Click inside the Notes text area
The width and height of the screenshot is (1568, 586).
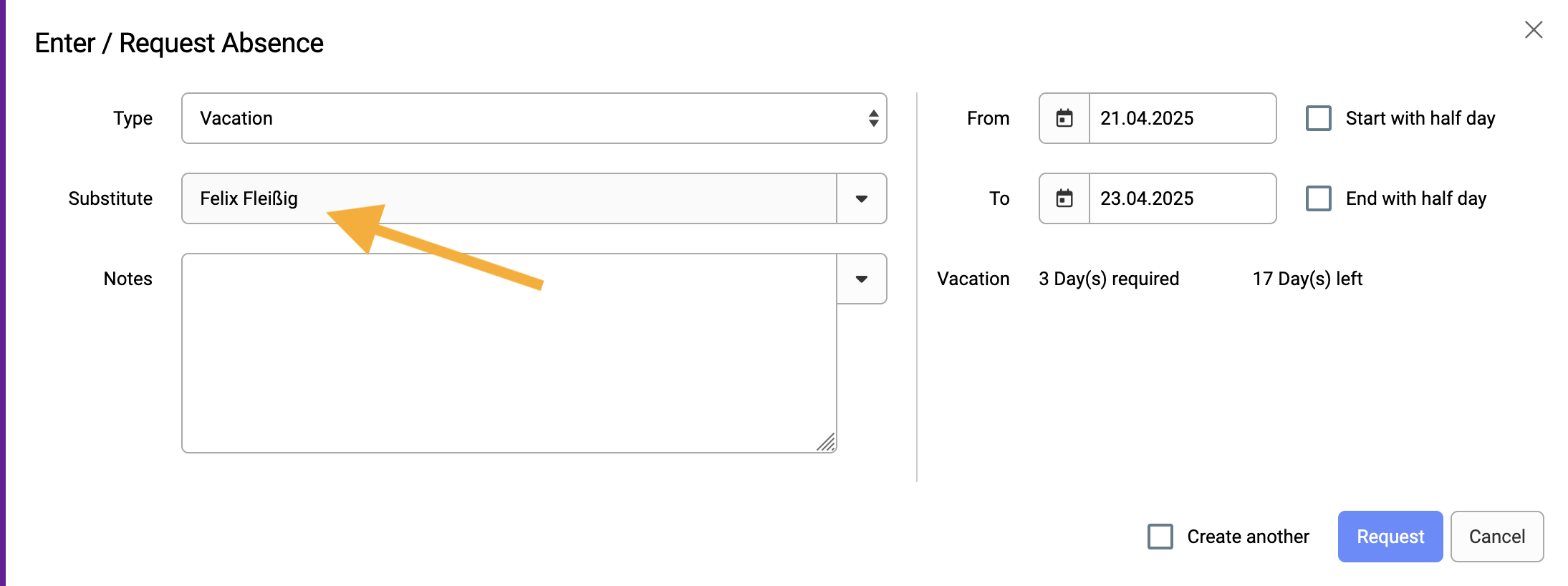[x=509, y=353]
